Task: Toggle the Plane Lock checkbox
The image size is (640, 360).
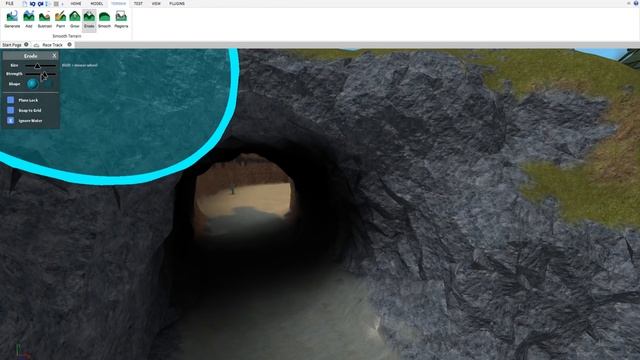Action: click(11, 100)
